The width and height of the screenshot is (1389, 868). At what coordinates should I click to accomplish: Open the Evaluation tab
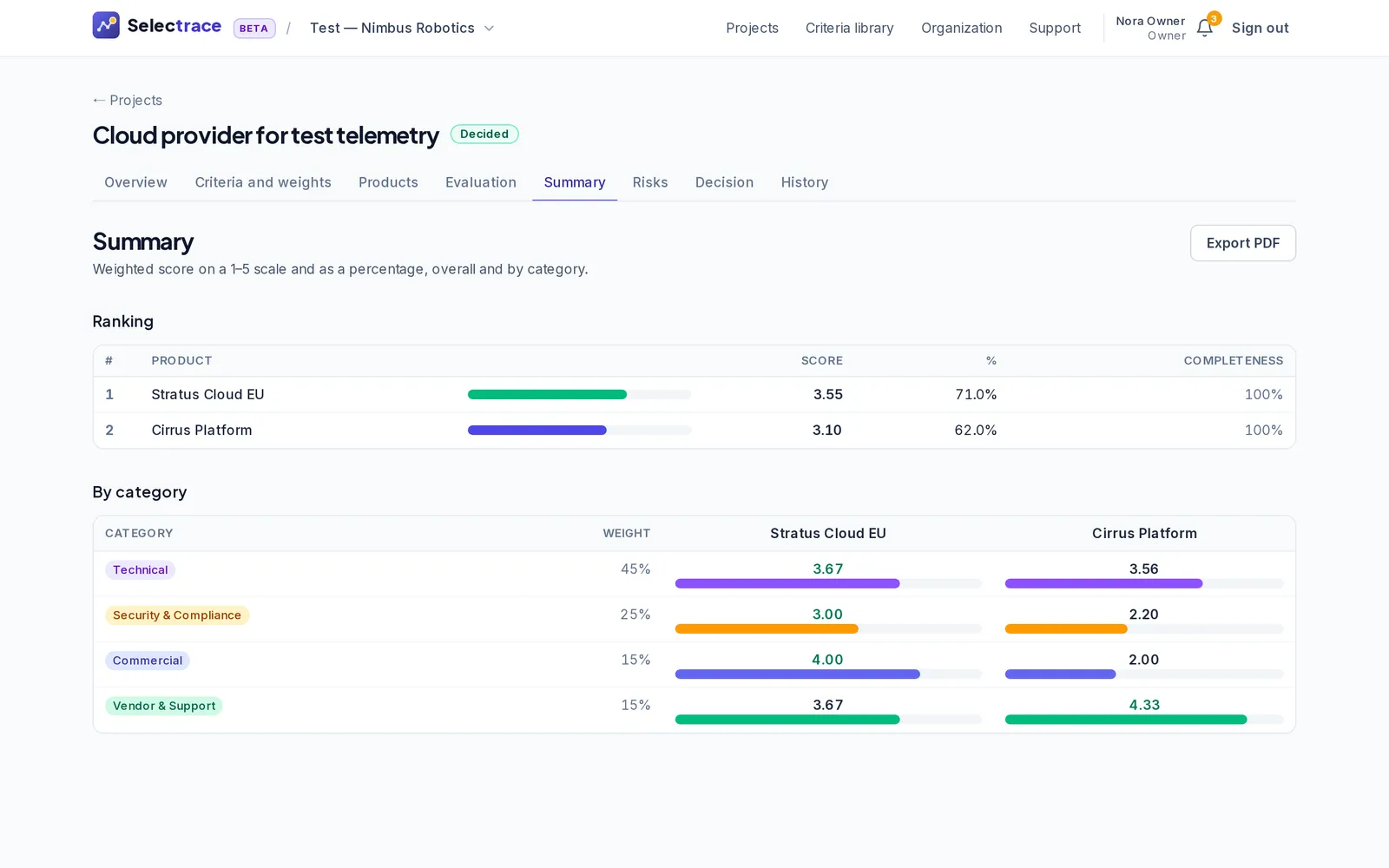click(481, 182)
